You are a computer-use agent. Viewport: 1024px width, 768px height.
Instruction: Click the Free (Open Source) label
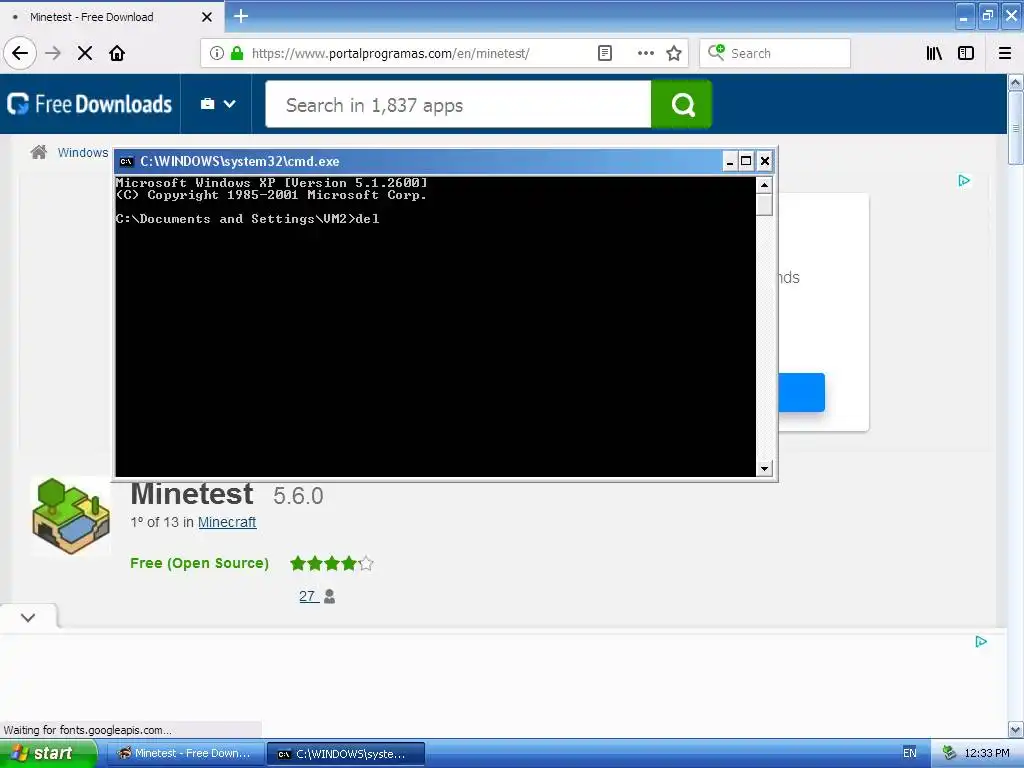click(x=199, y=563)
